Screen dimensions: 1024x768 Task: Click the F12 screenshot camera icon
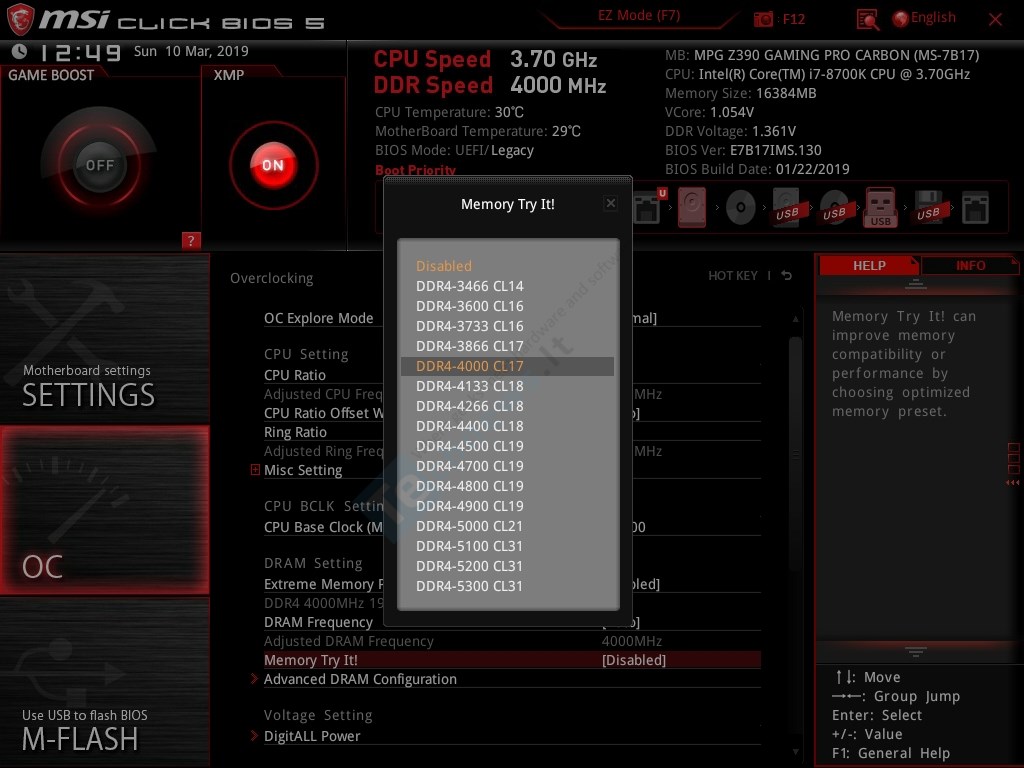(764, 19)
